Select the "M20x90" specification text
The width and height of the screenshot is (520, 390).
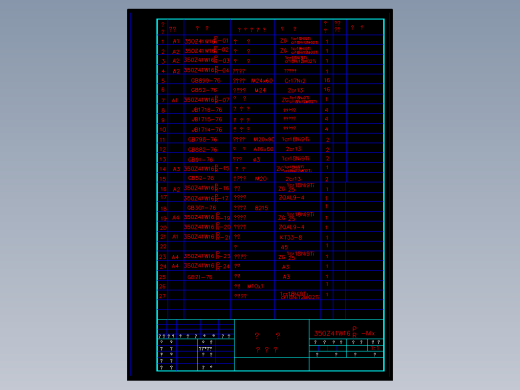264,140
